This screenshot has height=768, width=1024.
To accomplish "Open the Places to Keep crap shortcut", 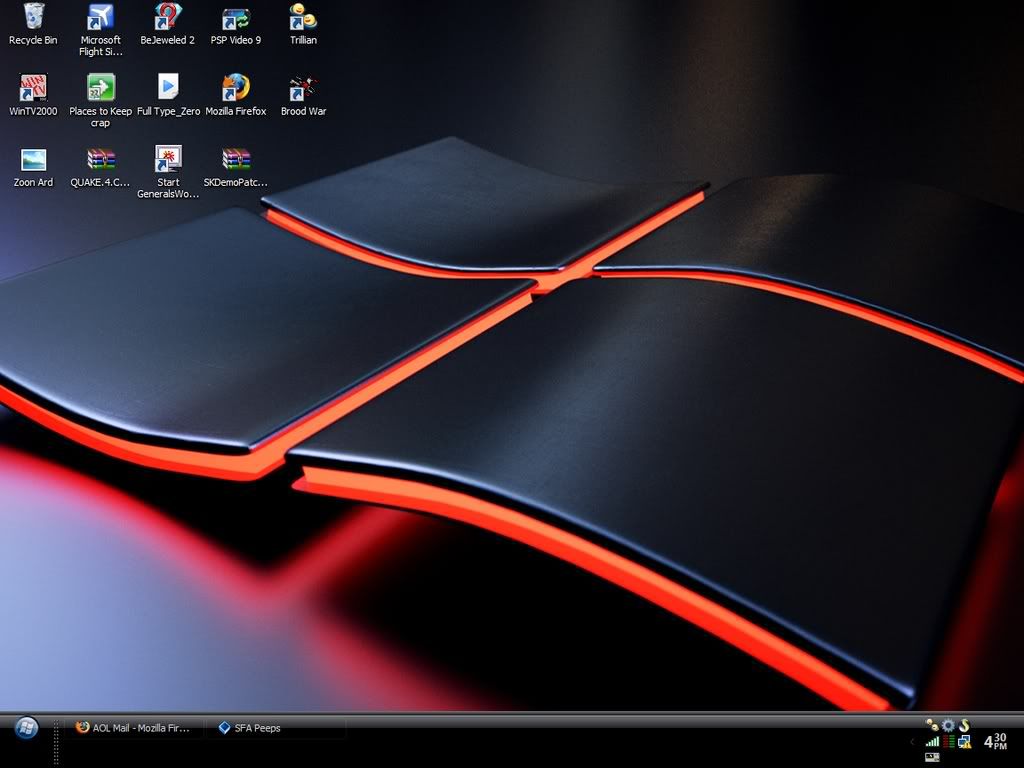I will click(101, 101).
